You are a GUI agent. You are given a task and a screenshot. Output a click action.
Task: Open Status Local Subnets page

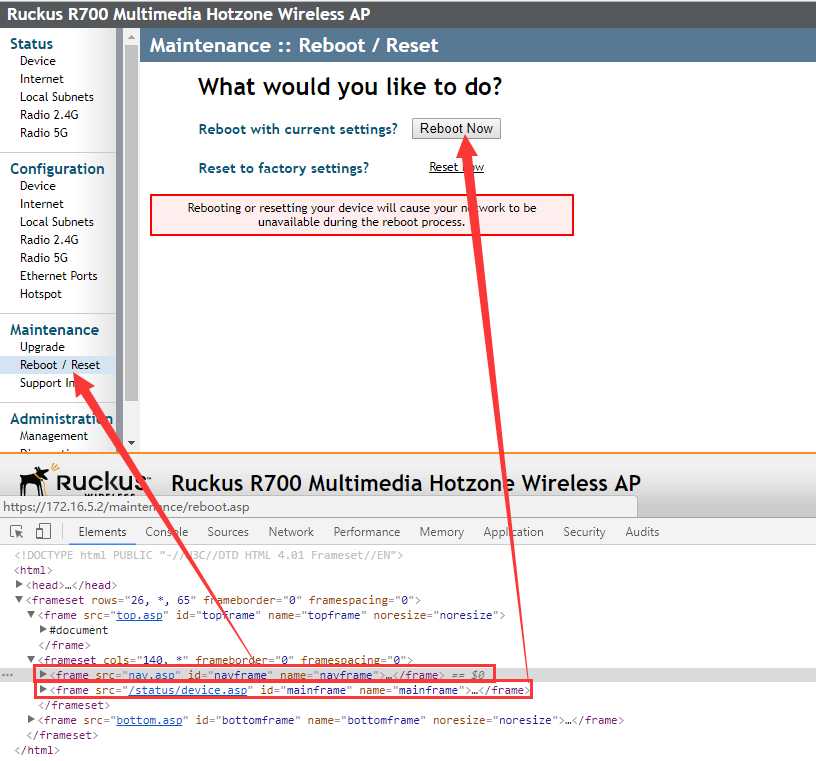(57, 97)
